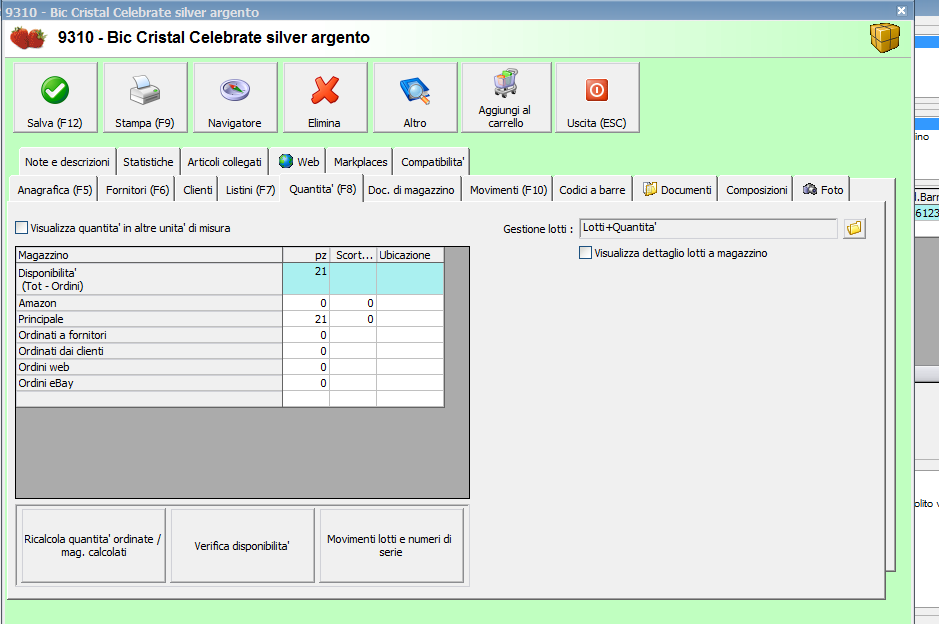Open the Codici a barre tab
This screenshot has height=624, width=939.
point(592,190)
